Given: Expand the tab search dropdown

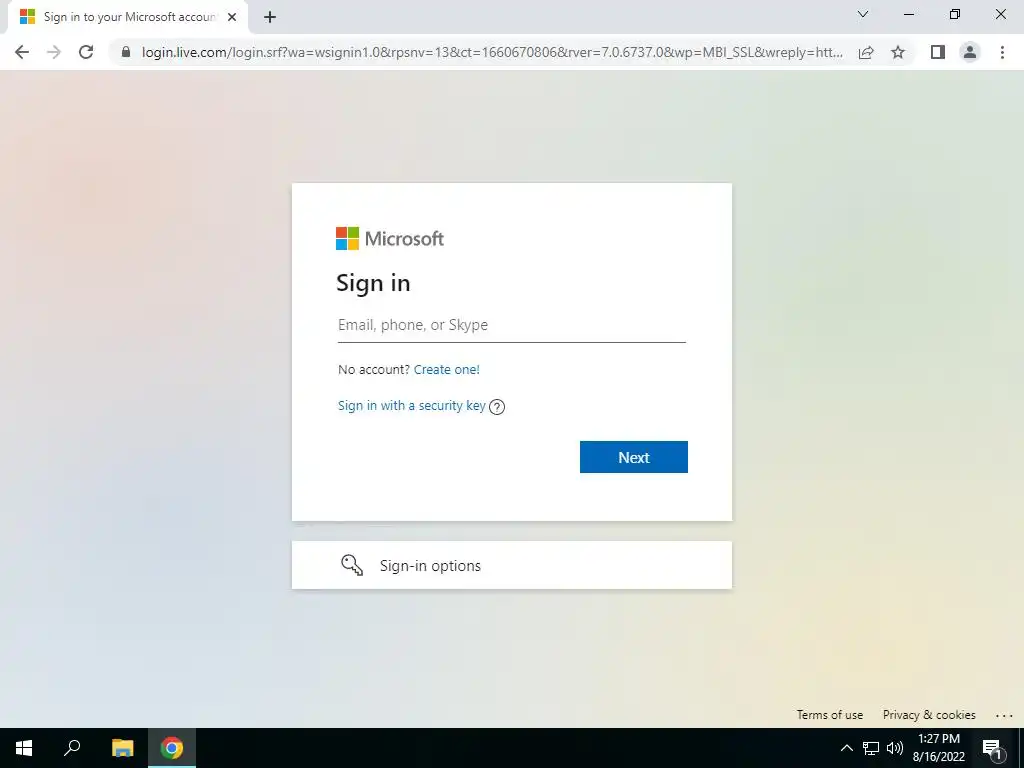Looking at the screenshot, I should tap(863, 14).
